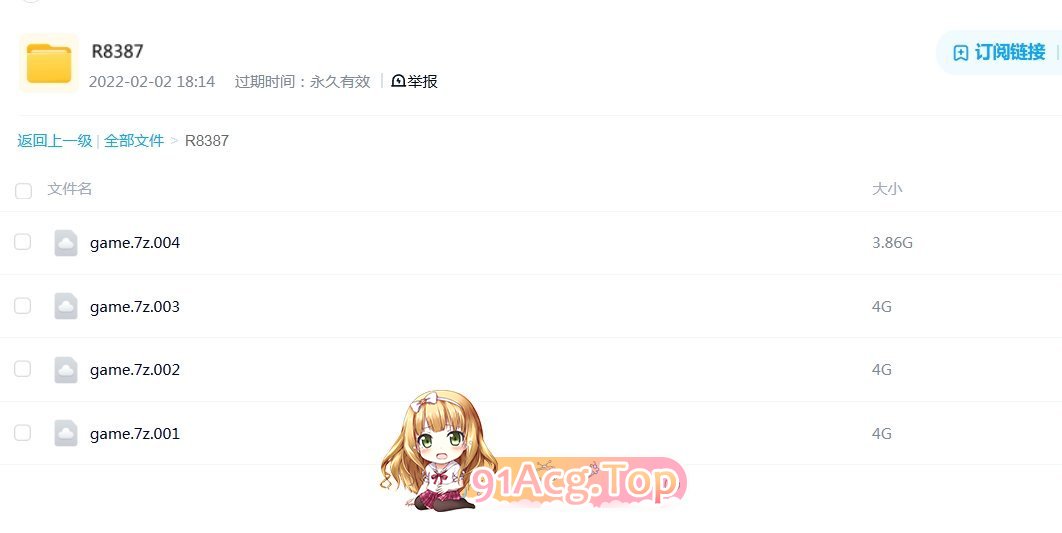The height and width of the screenshot is (533, 1062).
Task: Click the report (举报) icon
Action: (x=398, y=81)
